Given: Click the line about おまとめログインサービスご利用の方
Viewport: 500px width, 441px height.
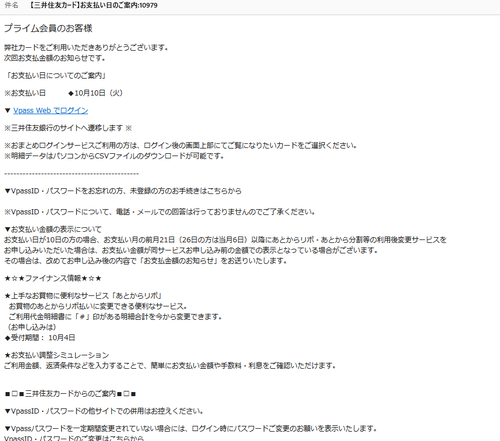Looking at the screenshot, I should [x=180, y=145].
